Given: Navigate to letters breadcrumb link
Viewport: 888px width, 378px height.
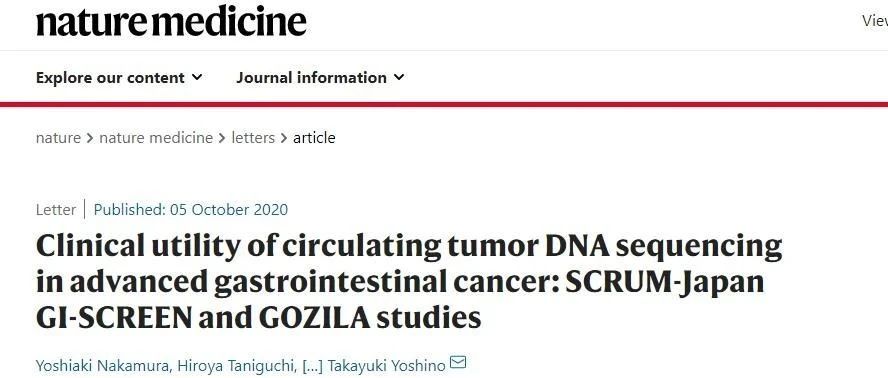Looking at the screenshot, I should 253,138.
